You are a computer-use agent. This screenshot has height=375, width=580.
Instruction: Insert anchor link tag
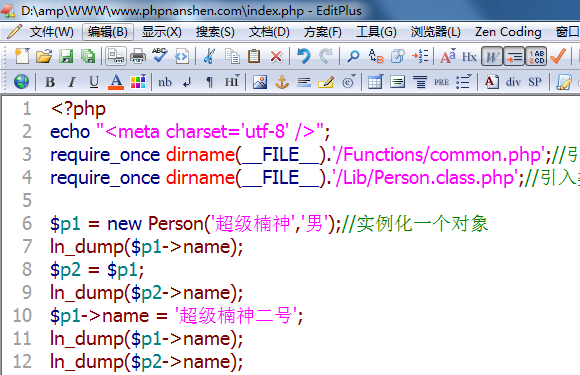point(282,82)
